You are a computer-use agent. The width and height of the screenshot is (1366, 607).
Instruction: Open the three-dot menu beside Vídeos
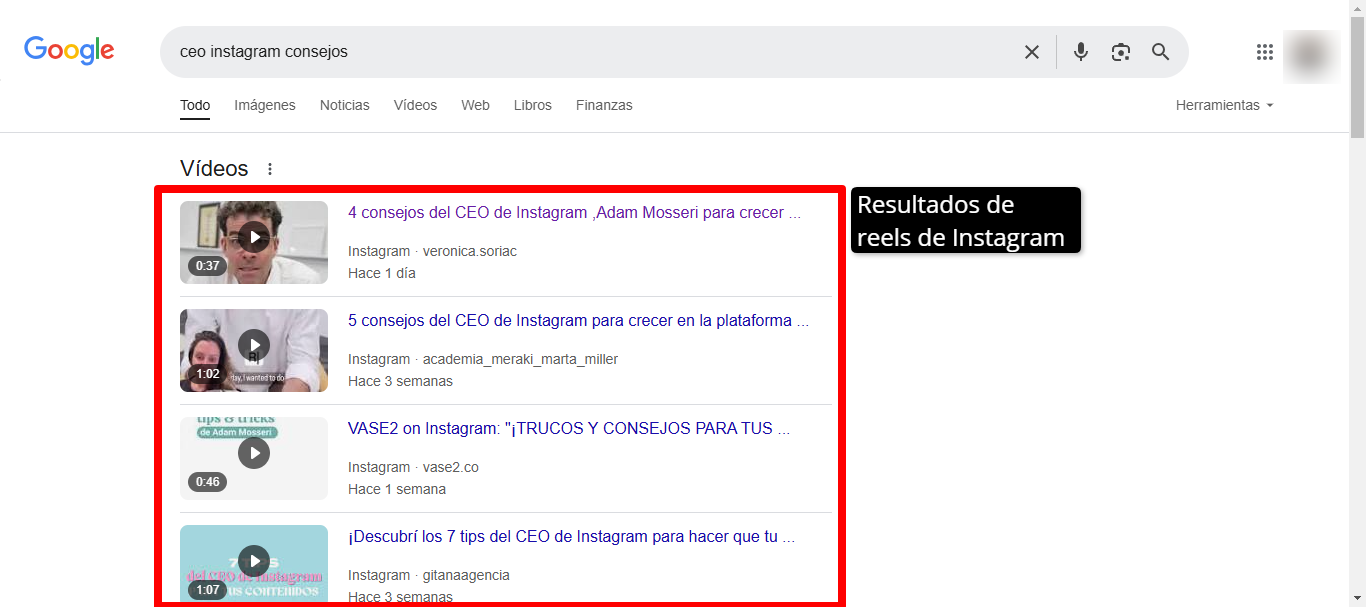(x=269, y=169)
